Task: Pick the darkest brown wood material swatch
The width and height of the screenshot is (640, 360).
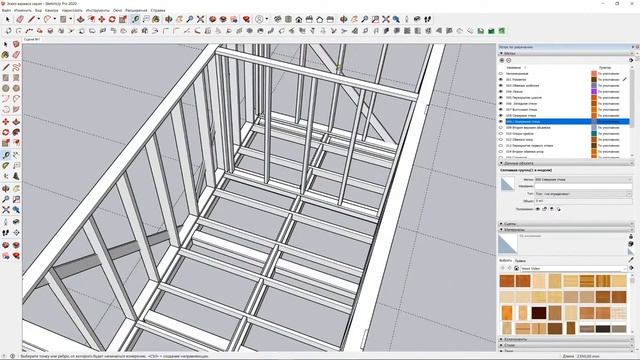Action: (539, 313)
